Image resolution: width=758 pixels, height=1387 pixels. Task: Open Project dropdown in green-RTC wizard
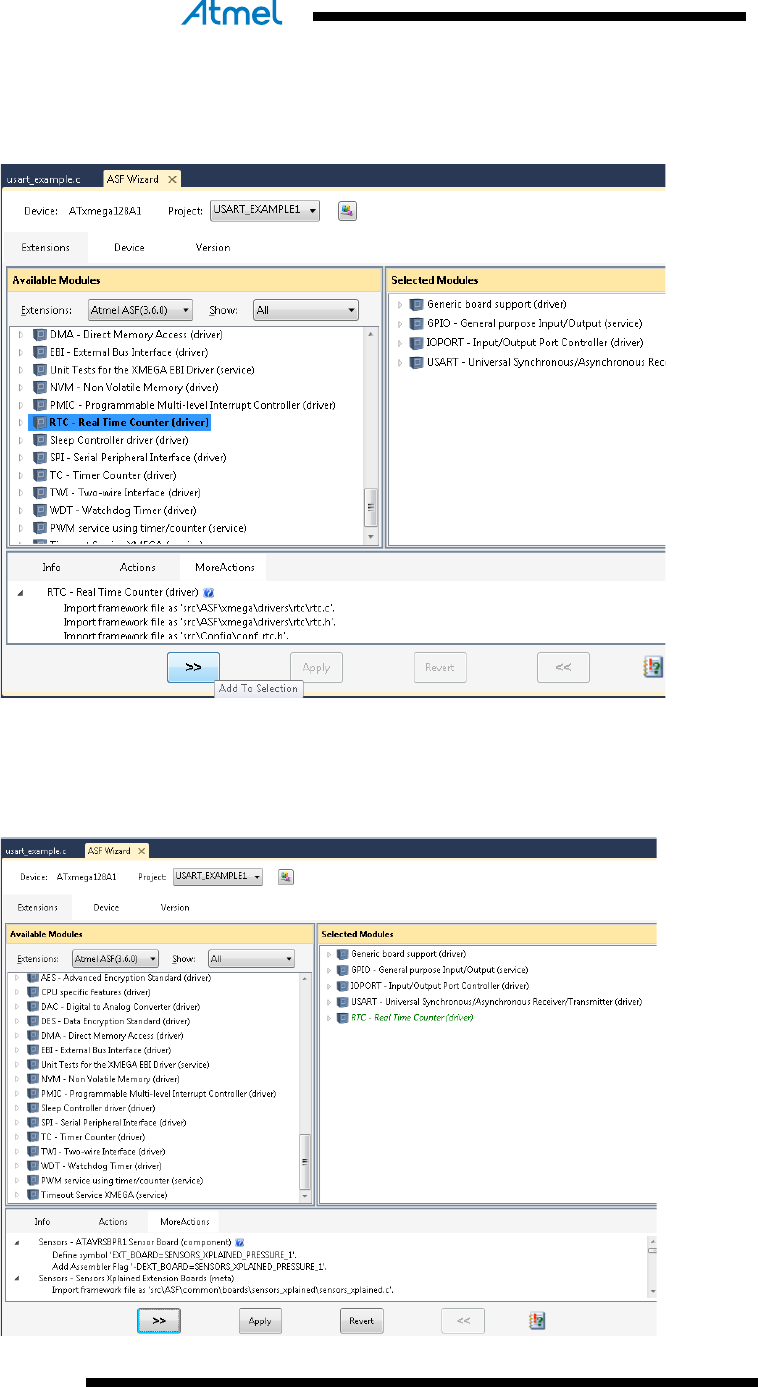tap(218, 877)
